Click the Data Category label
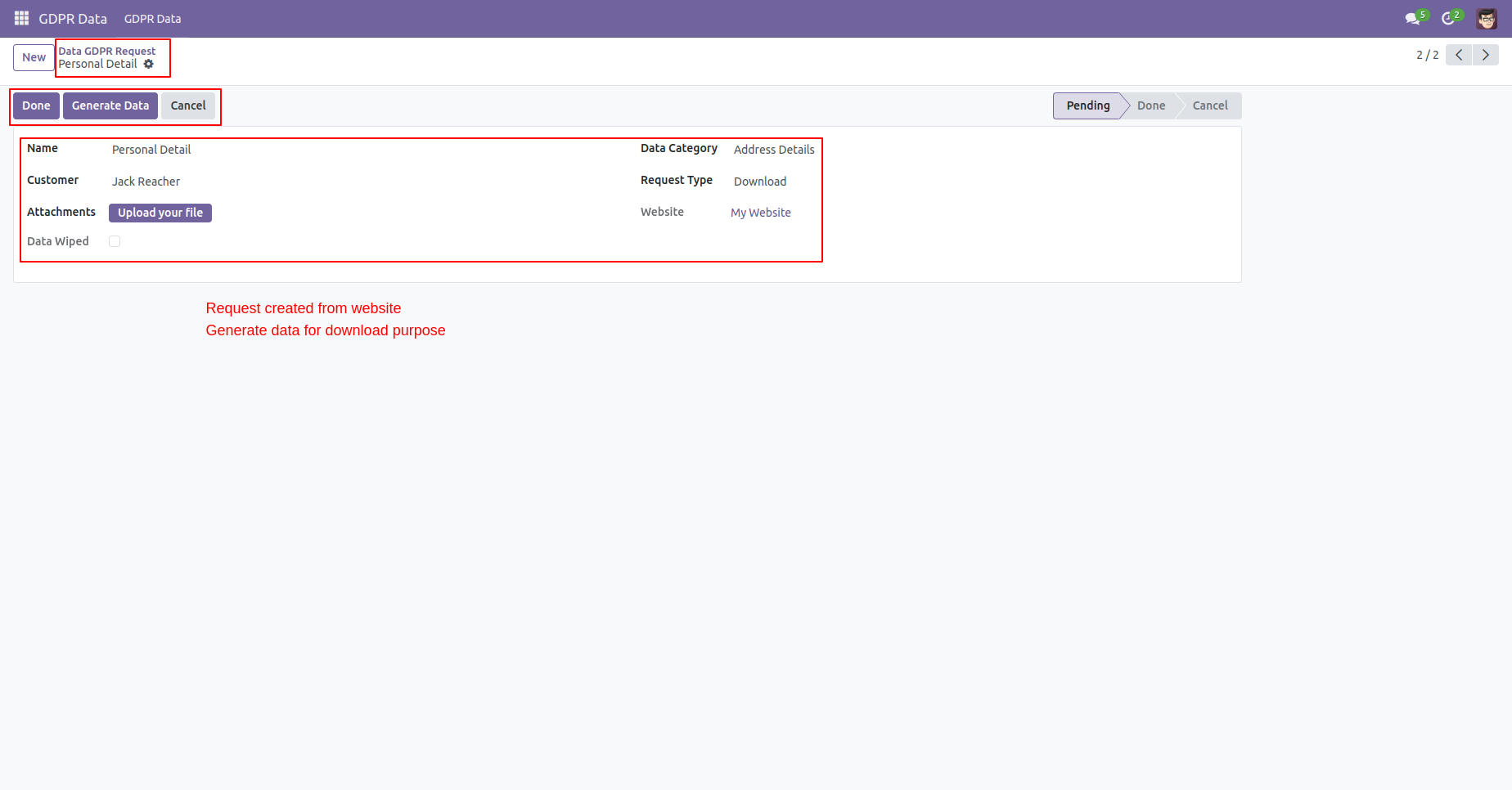1512x790 pixels. (x=679, y=148)
